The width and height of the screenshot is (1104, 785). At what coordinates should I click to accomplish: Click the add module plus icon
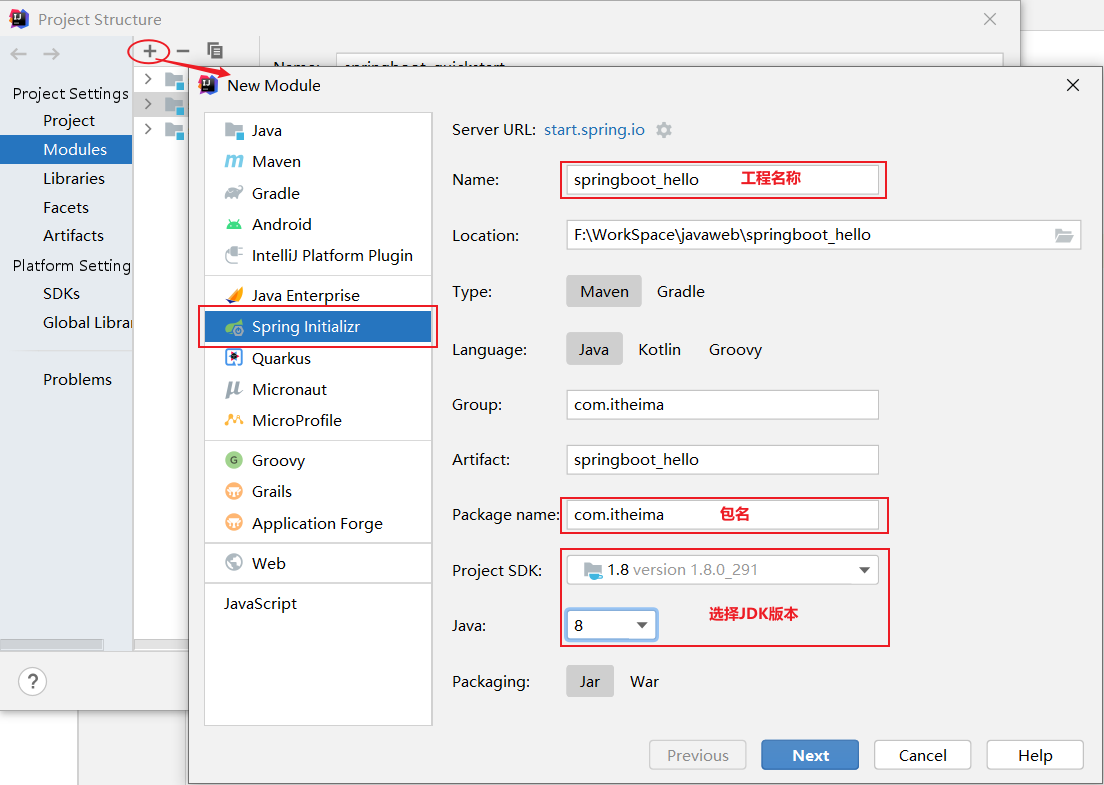coord(149,51)
